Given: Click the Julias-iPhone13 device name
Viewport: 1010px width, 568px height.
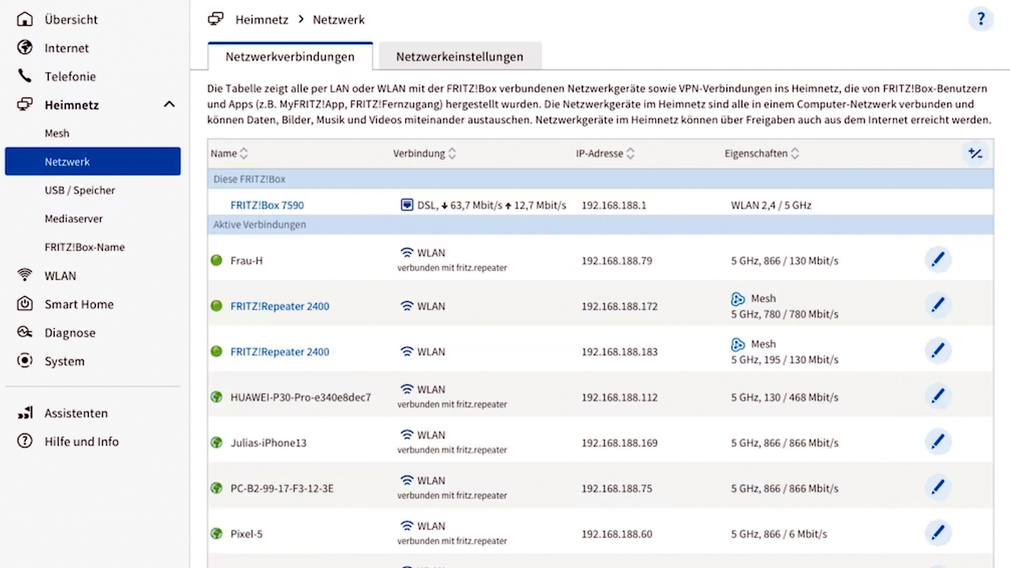Looking at the screenshot, I should click(x=269, y=443).
